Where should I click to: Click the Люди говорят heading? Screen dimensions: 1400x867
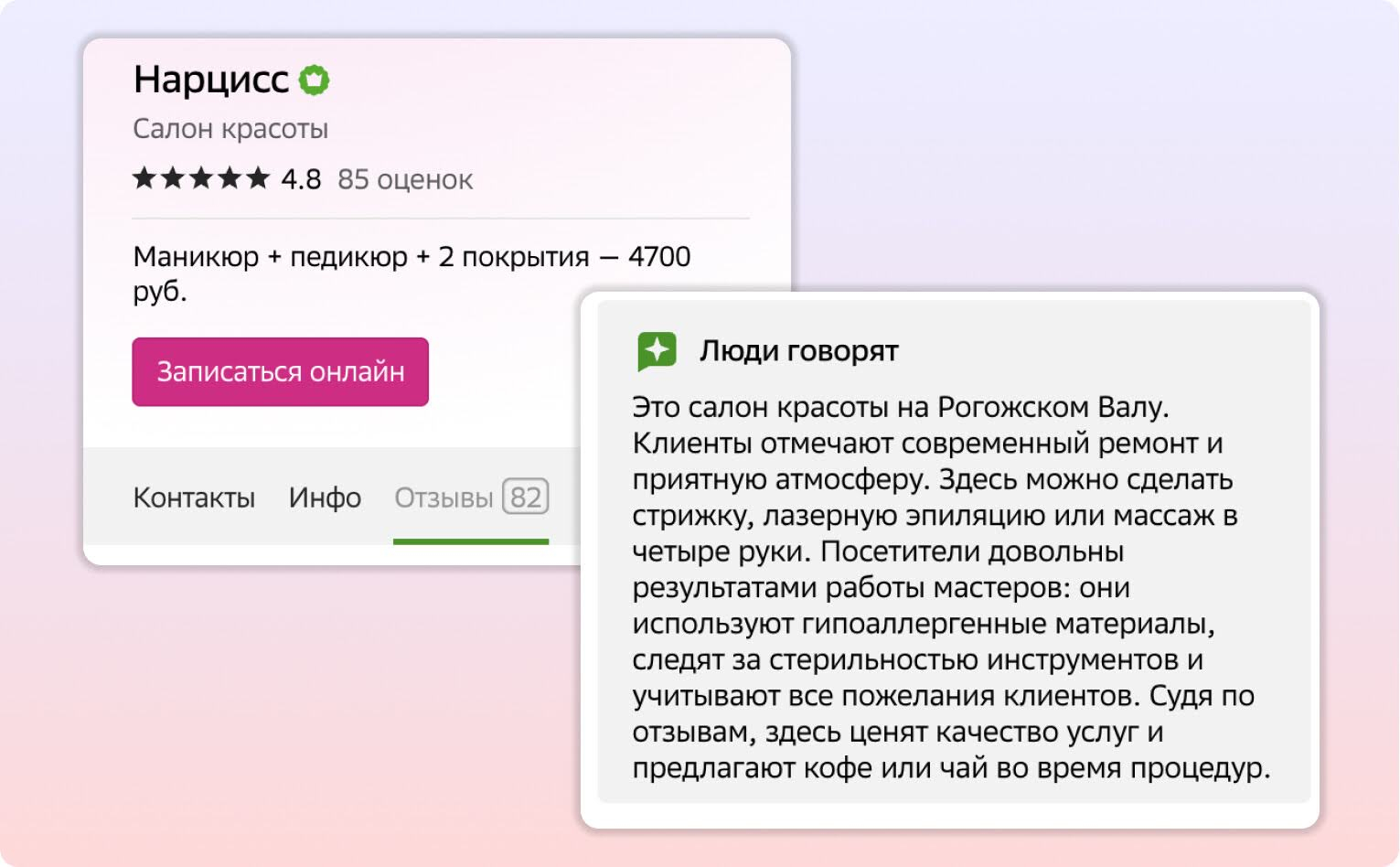(x=799, y=351)
